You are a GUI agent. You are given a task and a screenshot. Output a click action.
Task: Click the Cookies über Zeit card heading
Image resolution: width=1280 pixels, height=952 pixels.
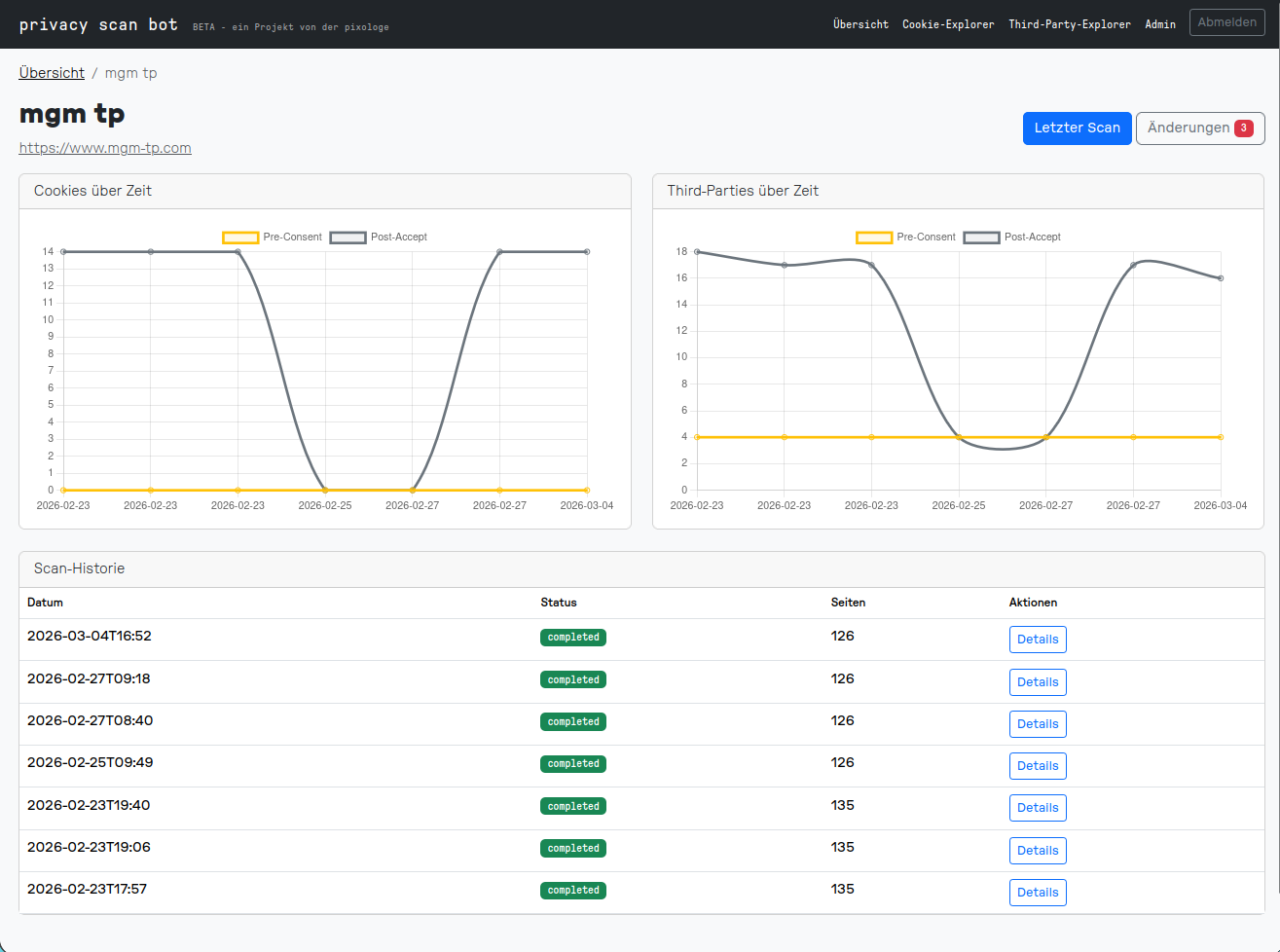click(x=93, y=191)
